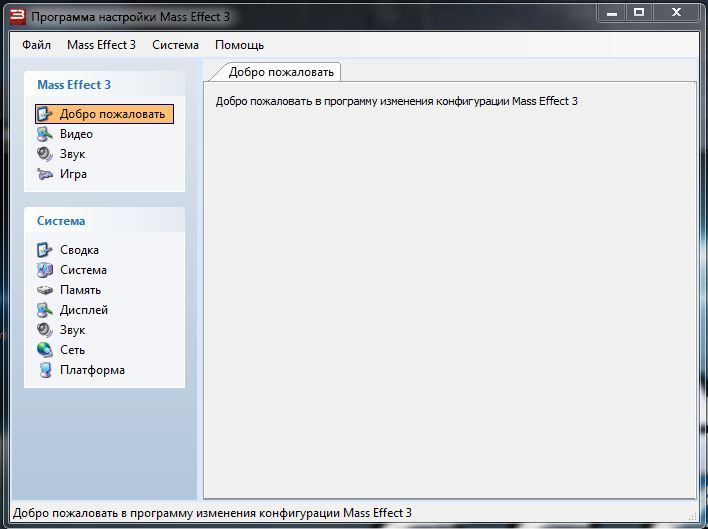Click the memory drive icon next to Память
This screenshot has width=708, height=529.
pyautogui.click(x=45, y=290)
